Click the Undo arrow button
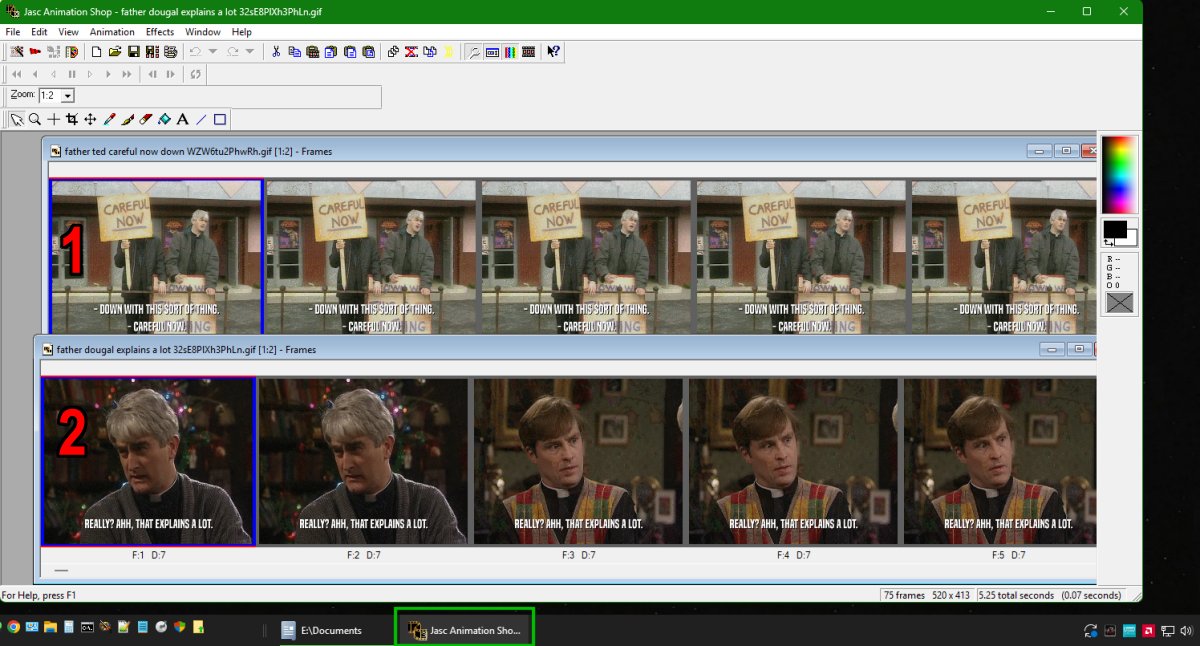 pyautogui.click(x=195, y=51)
